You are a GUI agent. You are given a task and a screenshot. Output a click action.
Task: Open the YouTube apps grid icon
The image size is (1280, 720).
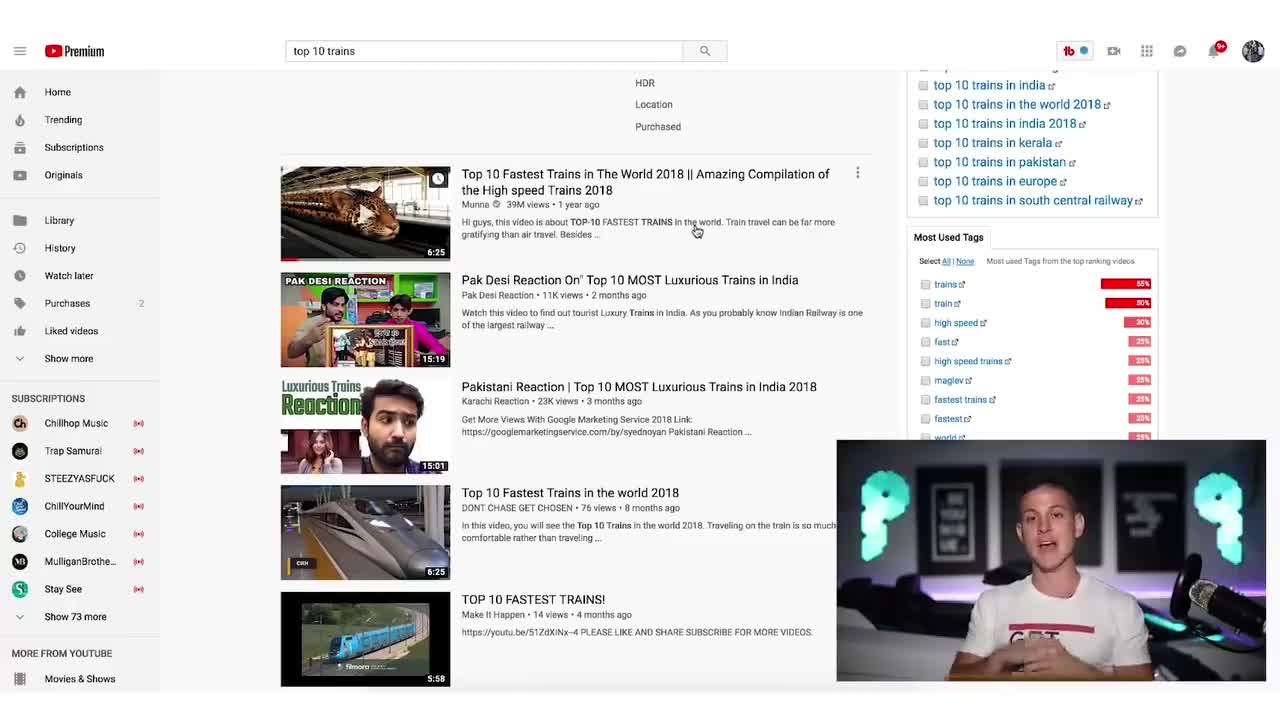coord(1147,51)
